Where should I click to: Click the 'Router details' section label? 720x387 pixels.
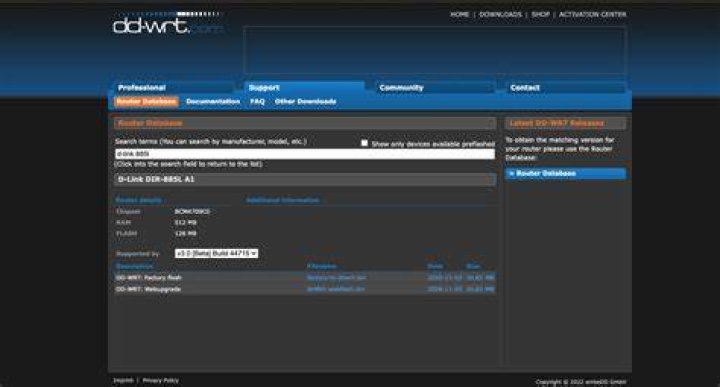(x=139, y=200)
